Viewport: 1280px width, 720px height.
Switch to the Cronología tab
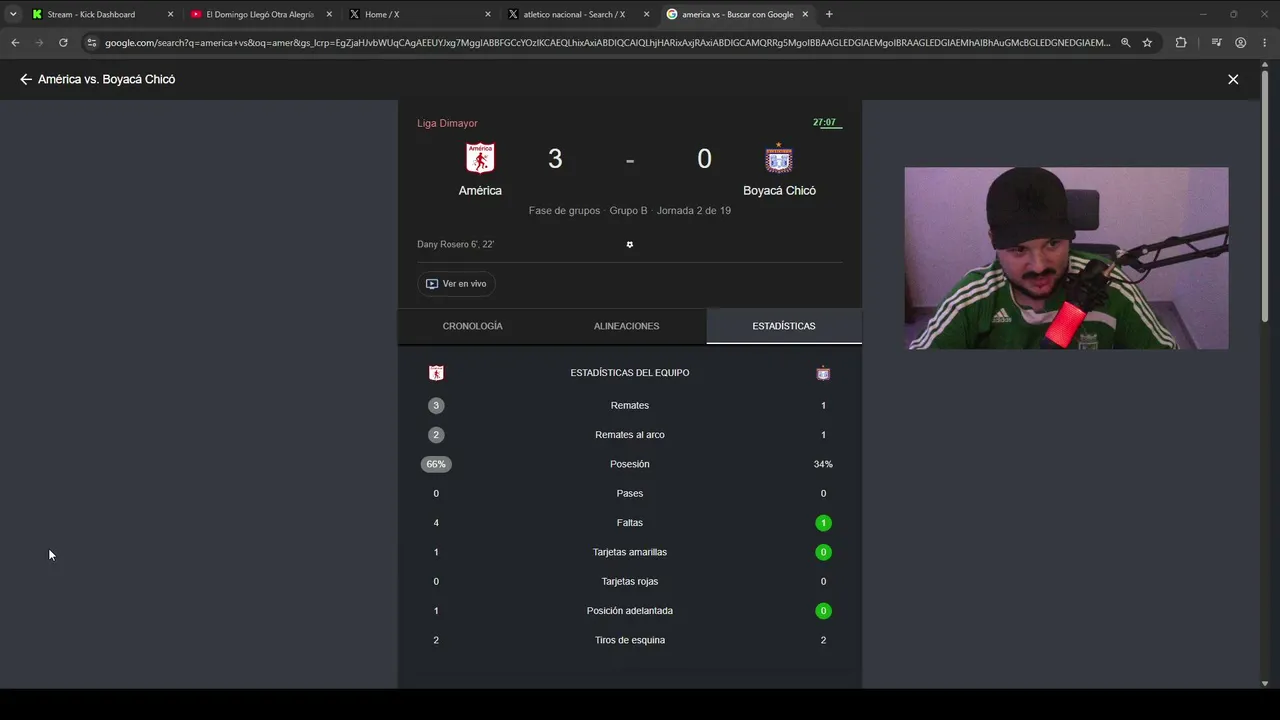[472, 326]
